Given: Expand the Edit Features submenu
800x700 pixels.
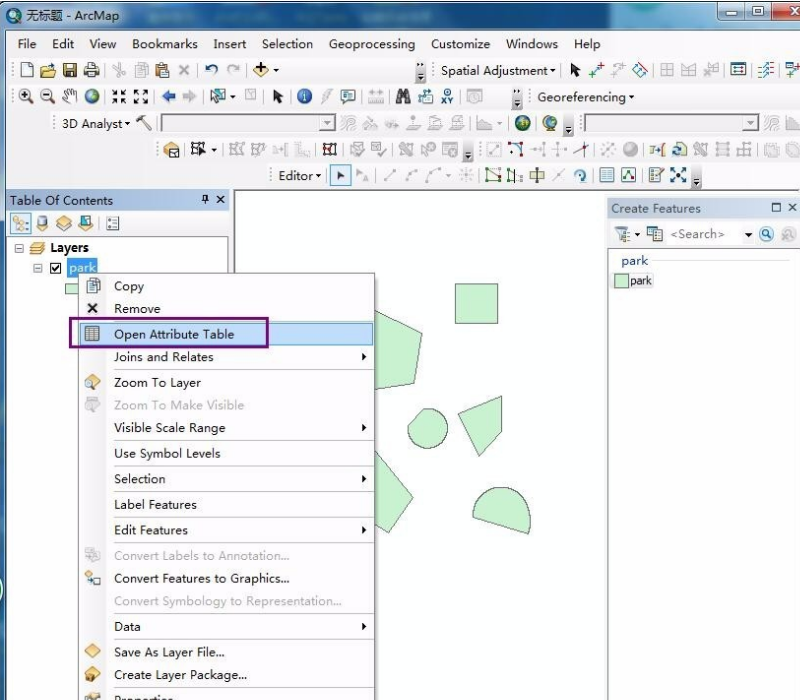Looking at the screenshot, I should click(x=226, y=530).
